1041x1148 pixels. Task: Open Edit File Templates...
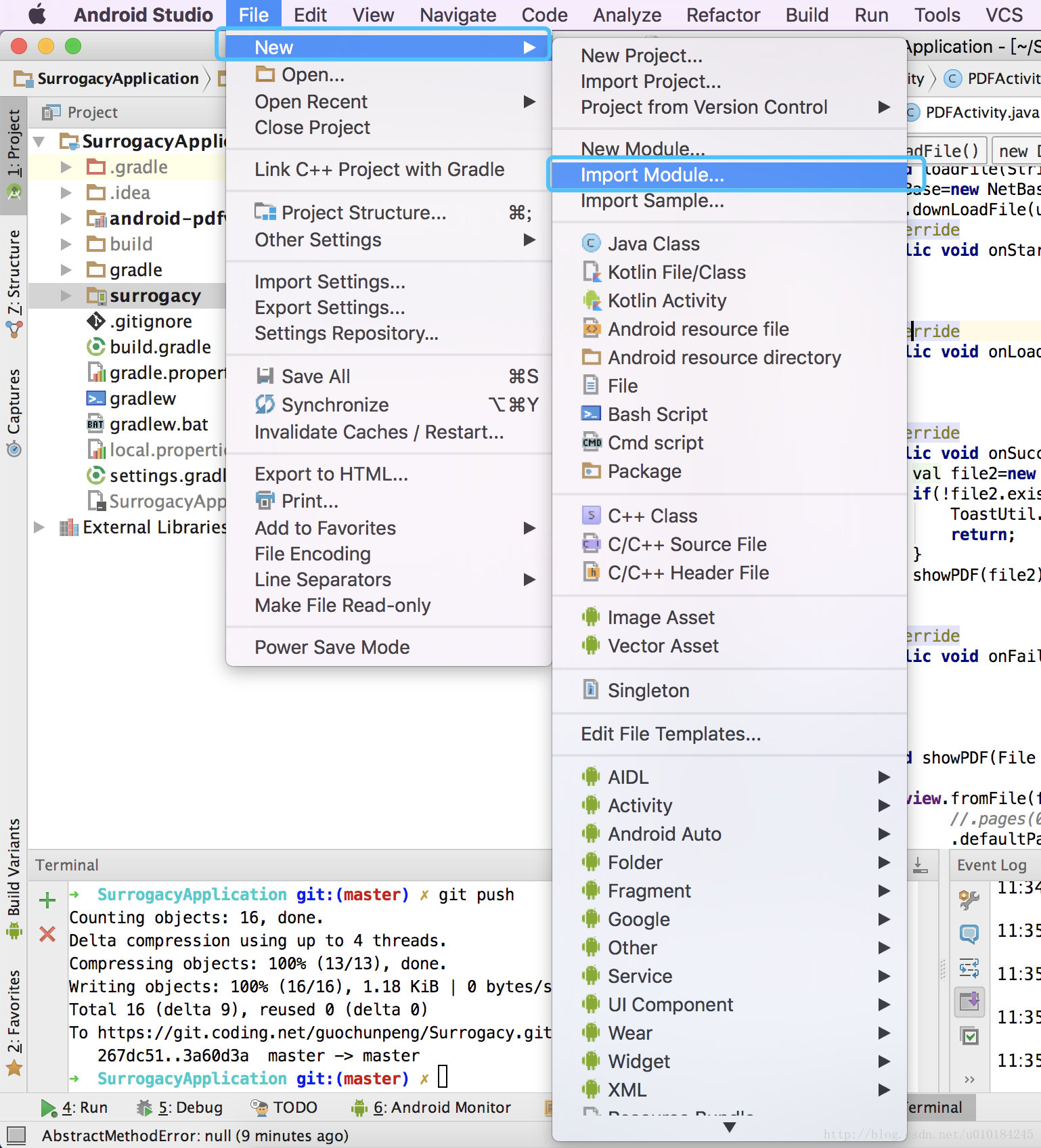tap(730, 734)
